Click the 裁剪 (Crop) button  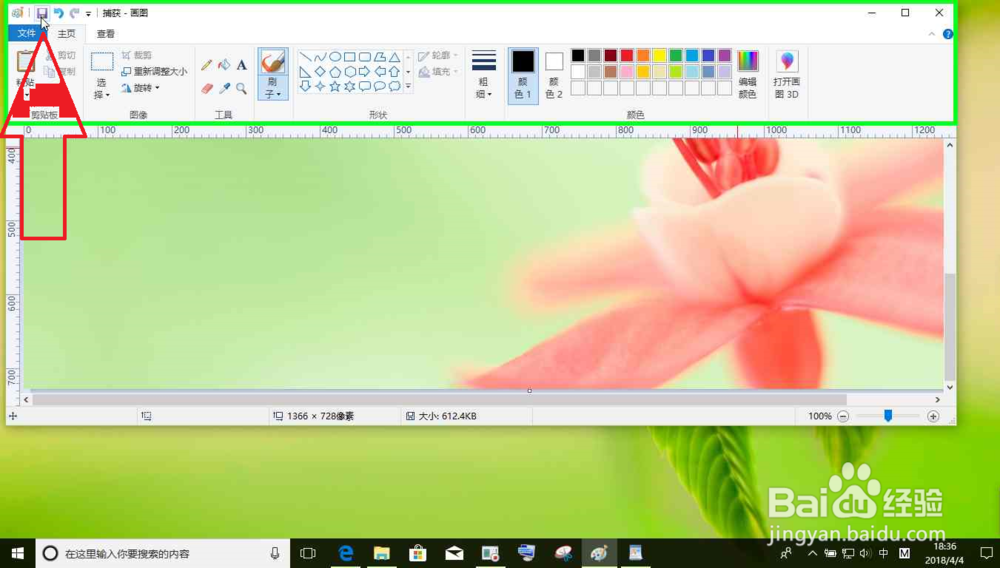pyautogui.click(x=137, y=55)
